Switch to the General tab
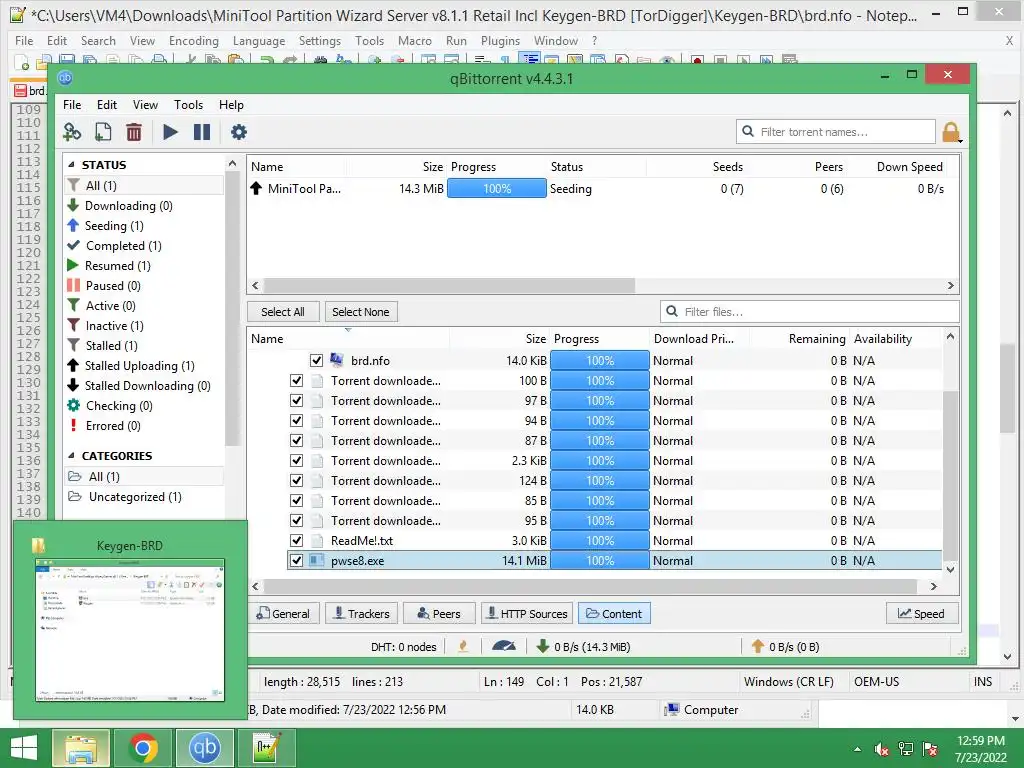 [x=283, y=614]
